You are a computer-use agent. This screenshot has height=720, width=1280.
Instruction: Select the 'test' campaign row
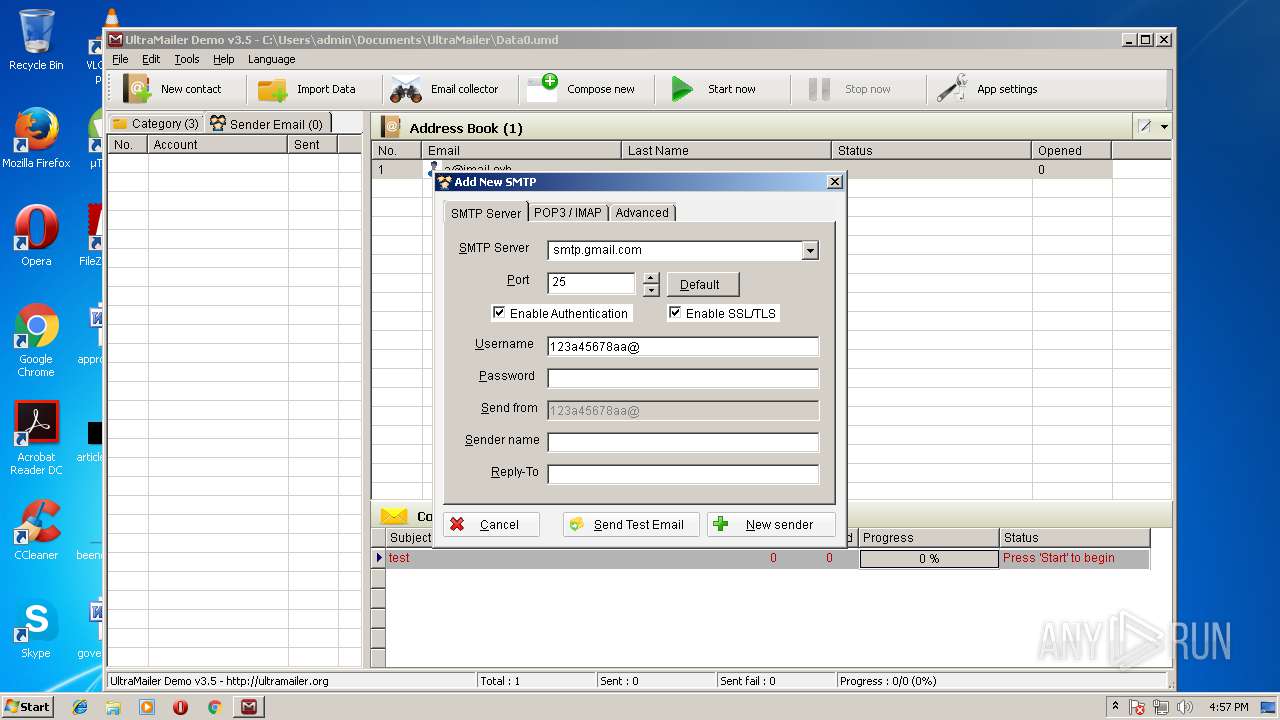pos(767,558)
